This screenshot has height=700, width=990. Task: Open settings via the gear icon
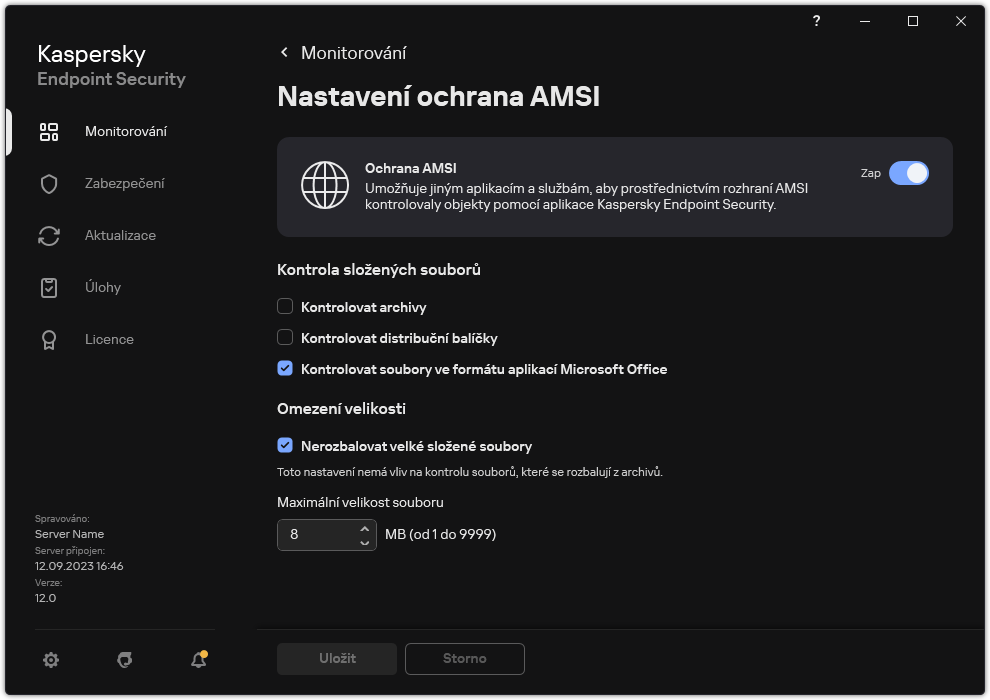click(x=51, y=660)
